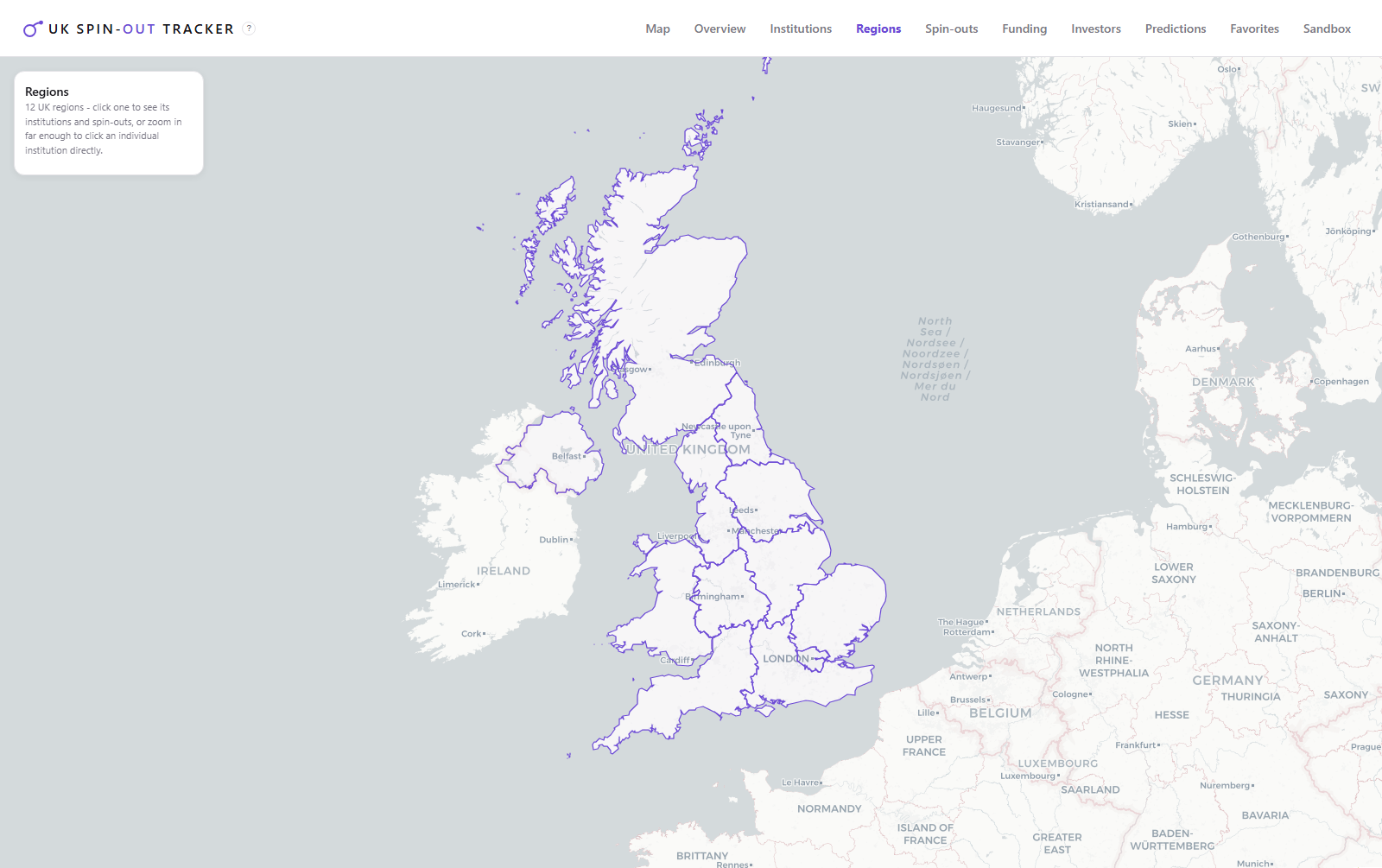Click the BELGIUM country label
Image resolution: width=1382 pixels, height=868 pixels.
pyautogui.click(x=1000, y=713)
